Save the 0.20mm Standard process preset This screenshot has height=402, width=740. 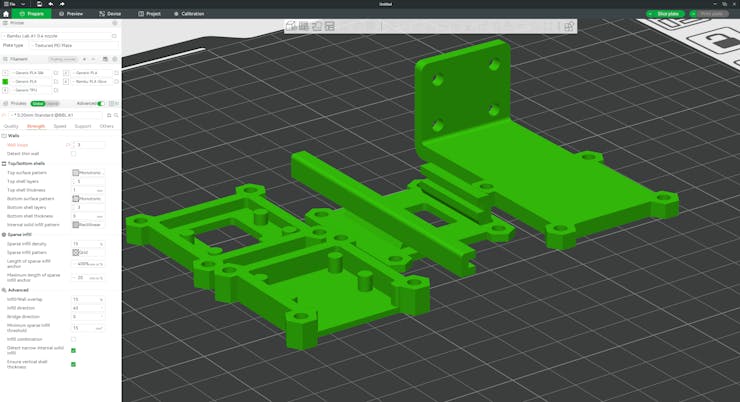(x=109, y=115)
